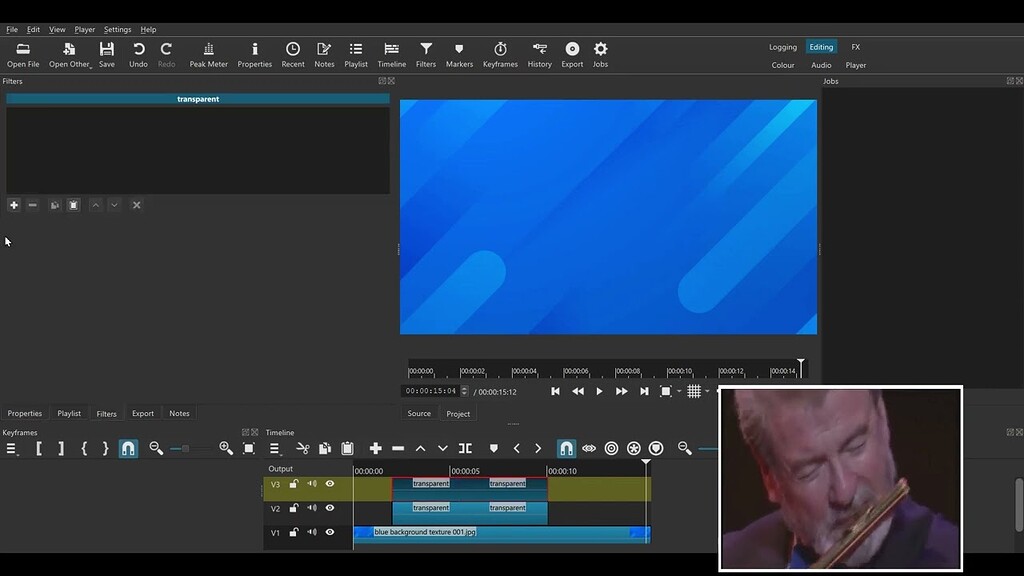Open the Settings menu
This screenshot has height=576, width=1024.
tap(117, 29)
